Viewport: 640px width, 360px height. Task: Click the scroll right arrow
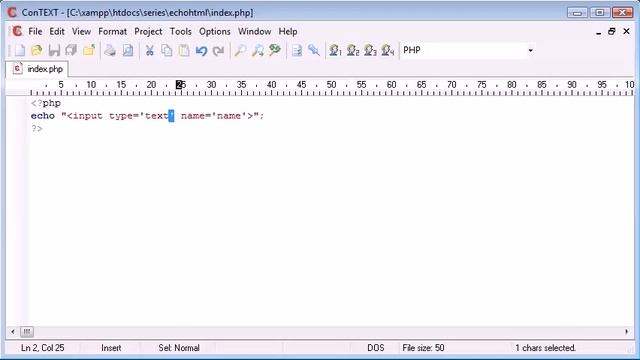(x=627, y=331)
